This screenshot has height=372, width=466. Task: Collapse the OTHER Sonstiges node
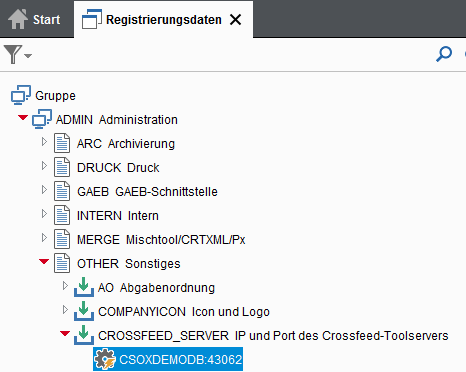pyautogui.click(x=44, y=262)
